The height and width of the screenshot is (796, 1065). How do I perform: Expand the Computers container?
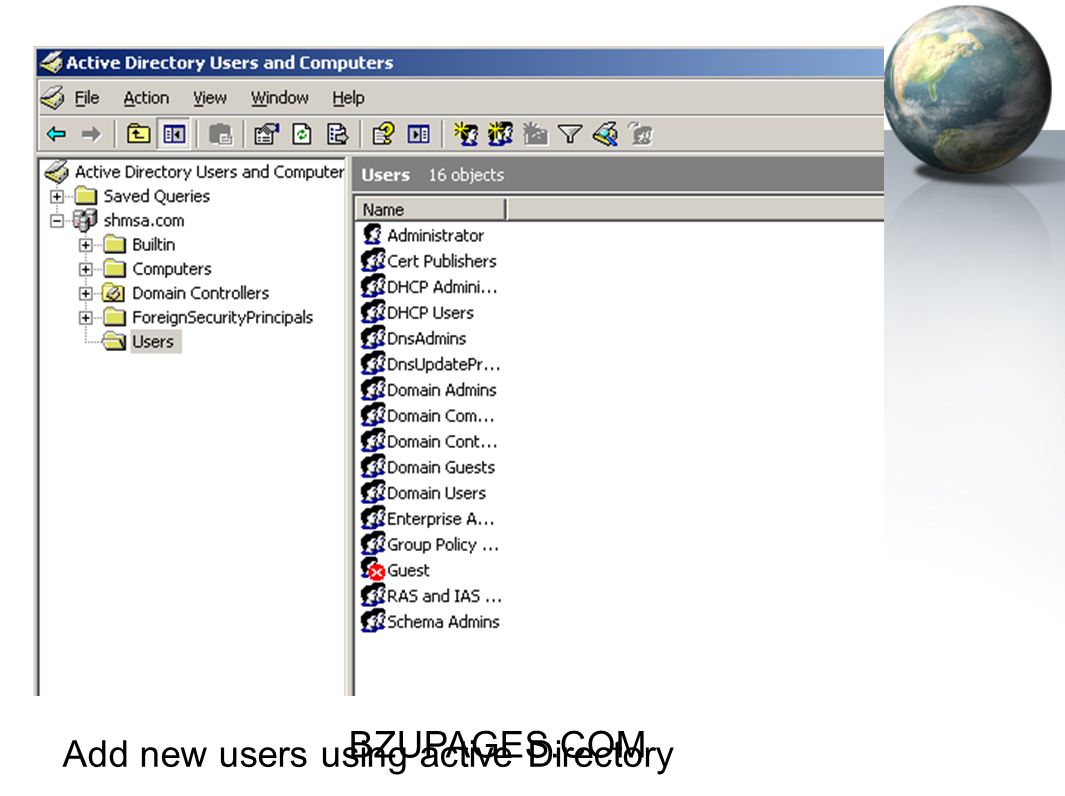coord(86,270)
